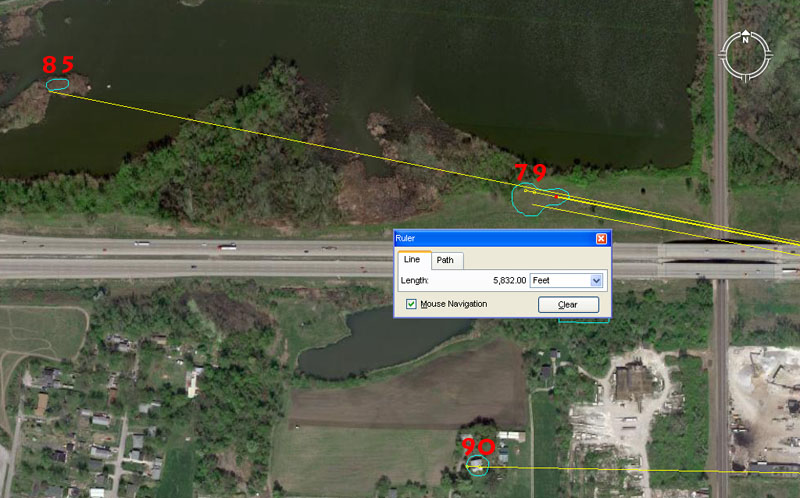
Task: Click the Mouse Navigation label text
Action: pos(454,304)
